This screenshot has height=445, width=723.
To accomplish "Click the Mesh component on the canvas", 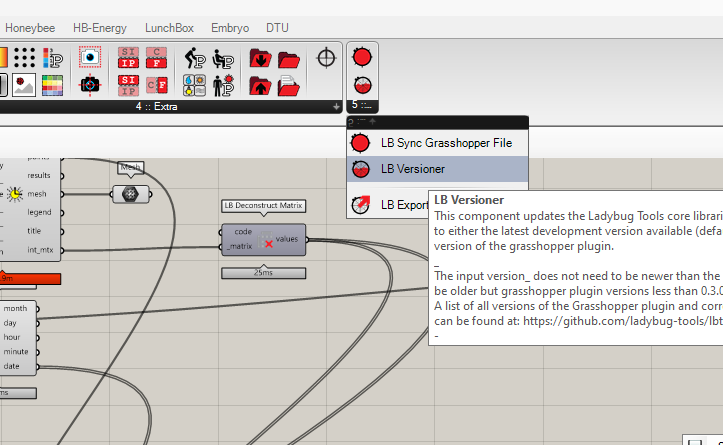I will coord(130,194).
